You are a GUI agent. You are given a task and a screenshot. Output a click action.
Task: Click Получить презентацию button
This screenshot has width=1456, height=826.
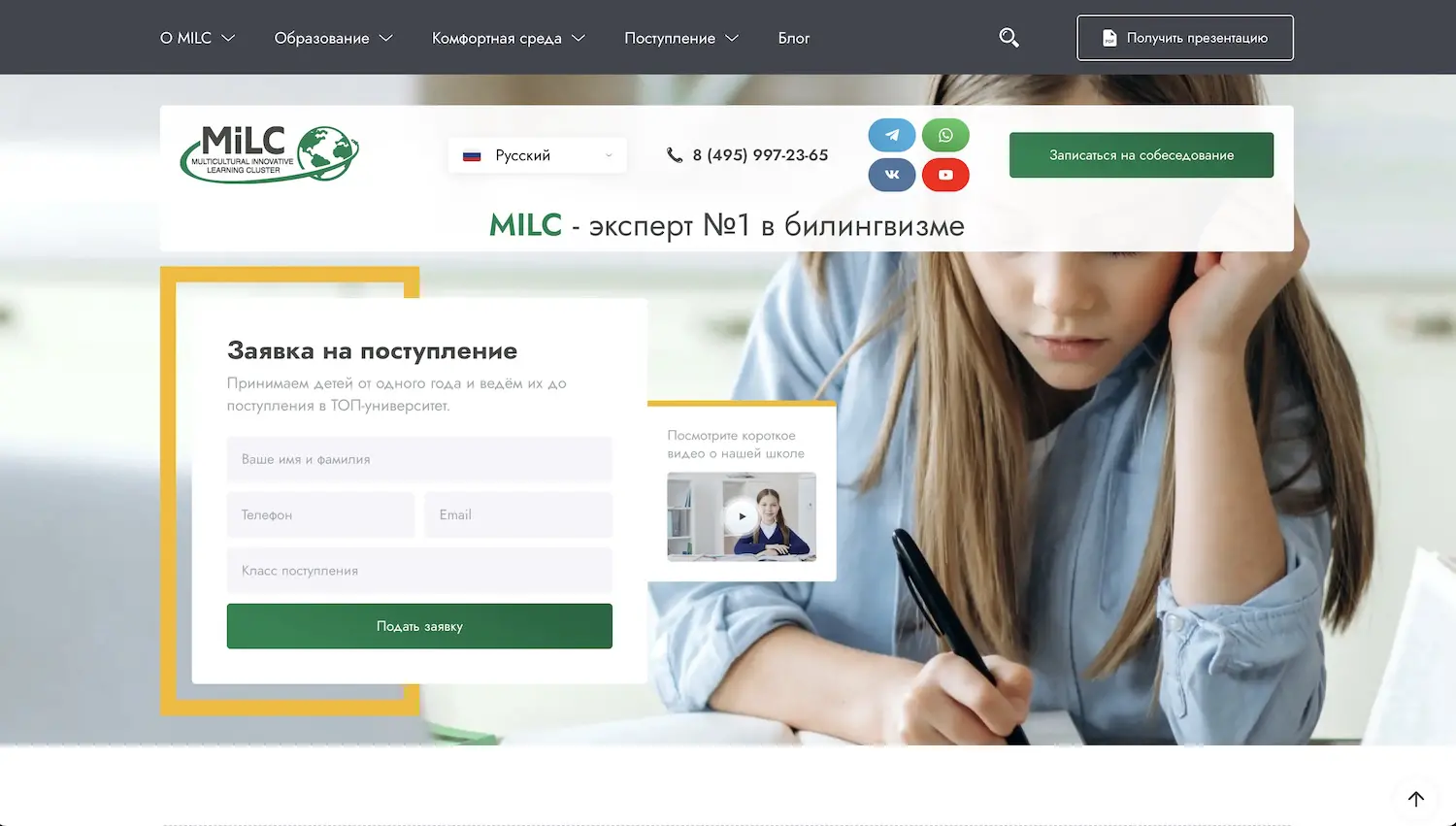pyautogui.click(x=1185, y=38)
